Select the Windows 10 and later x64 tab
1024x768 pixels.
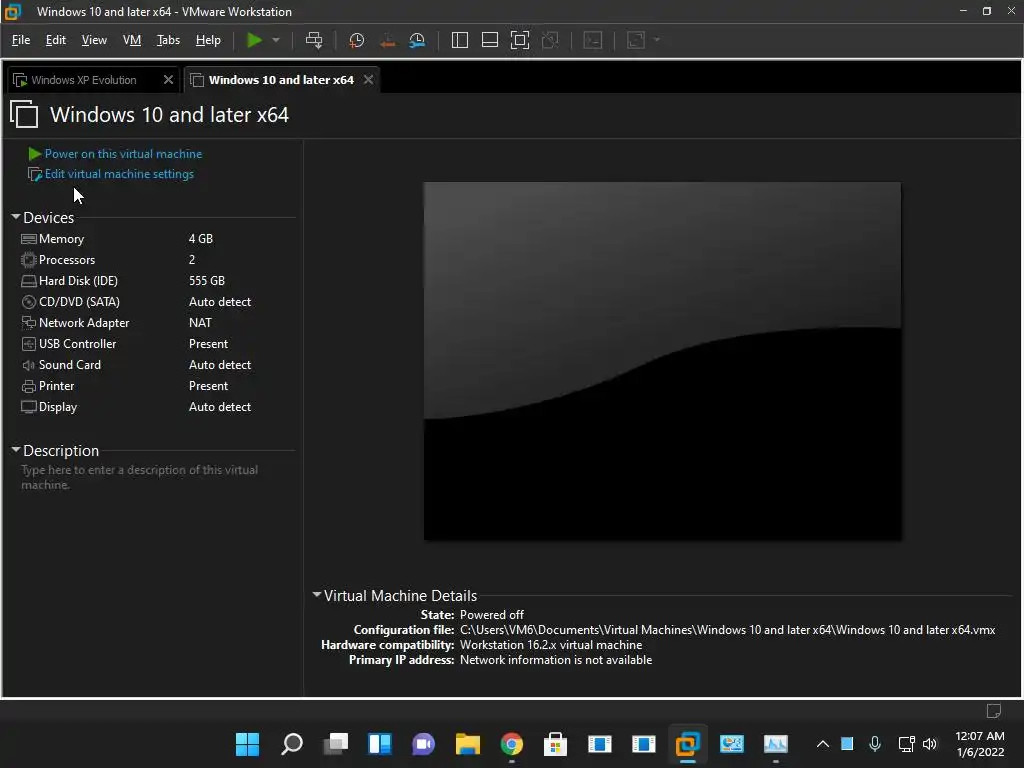coord(281,80)
